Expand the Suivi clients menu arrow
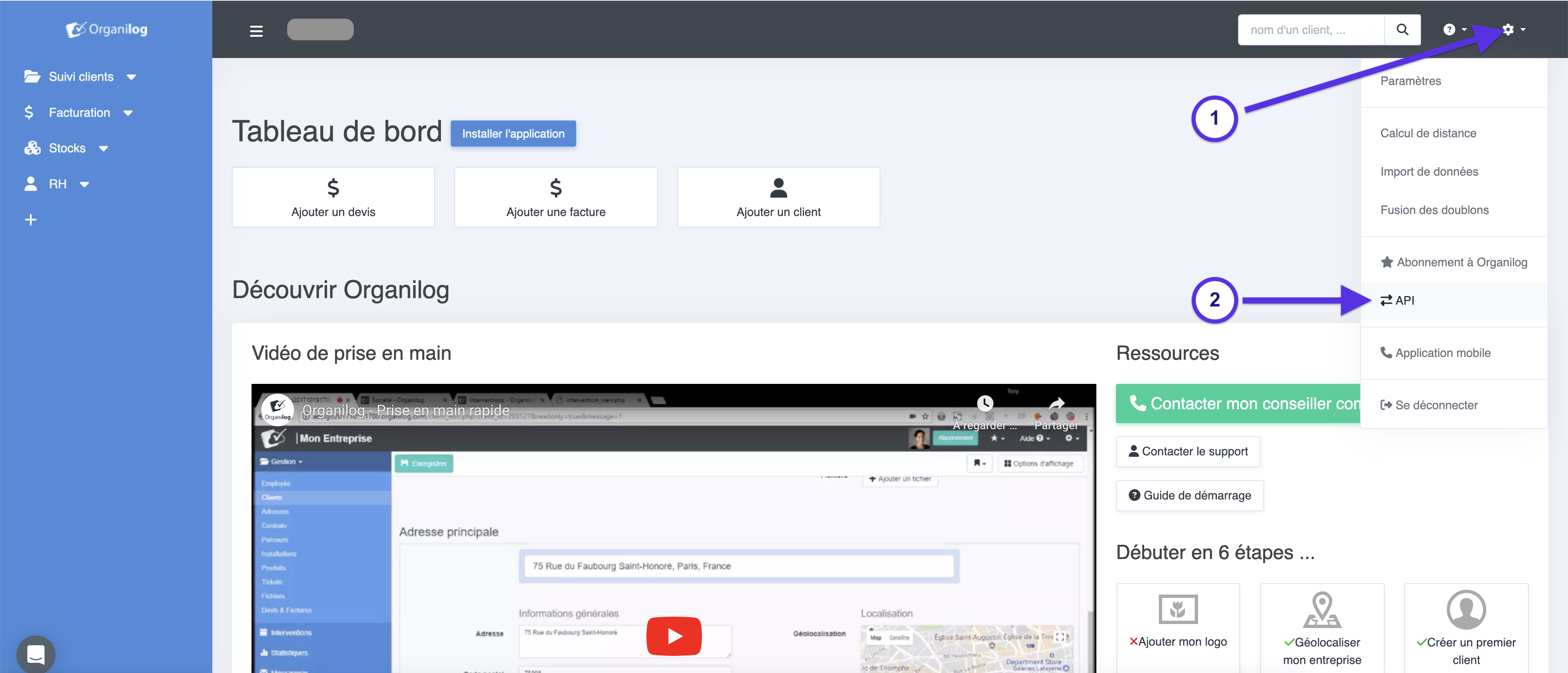This screenshot has width=1568, height=673. click(131, 77)
